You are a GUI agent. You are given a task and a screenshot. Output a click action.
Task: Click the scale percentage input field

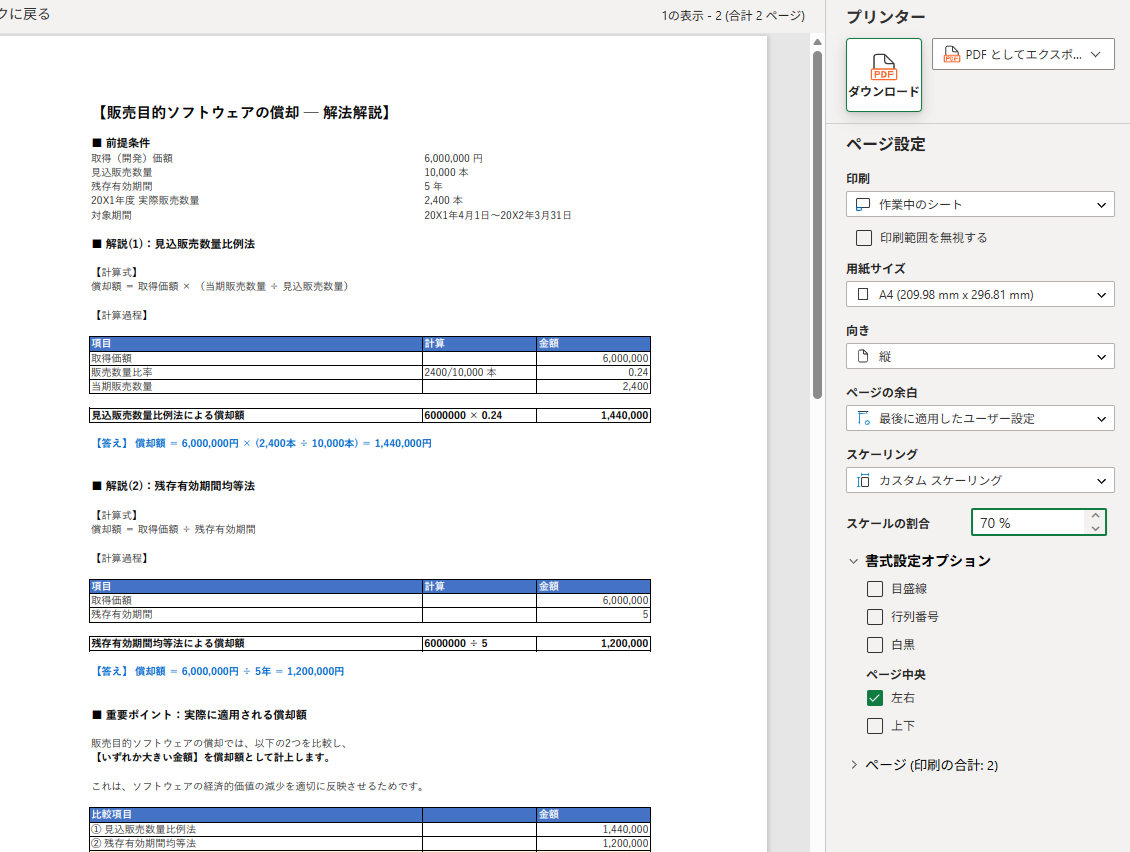coord(1025,523)
